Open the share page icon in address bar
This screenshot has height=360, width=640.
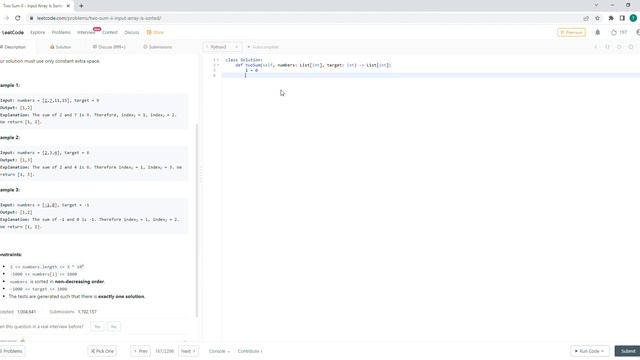click(x=586, y=18)
